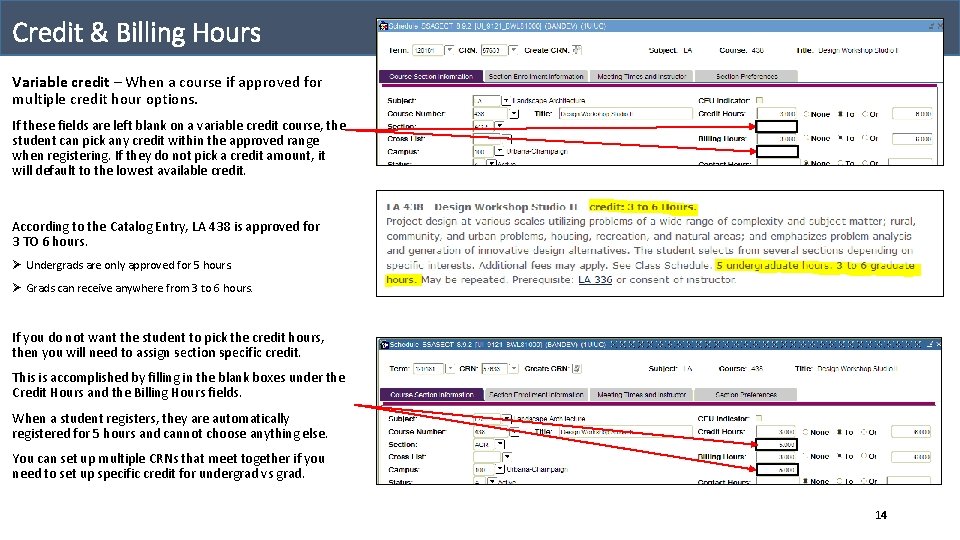Click 'Landscape Architecture' text in upper form
The image size is (960, 540).
click(549, 100)
